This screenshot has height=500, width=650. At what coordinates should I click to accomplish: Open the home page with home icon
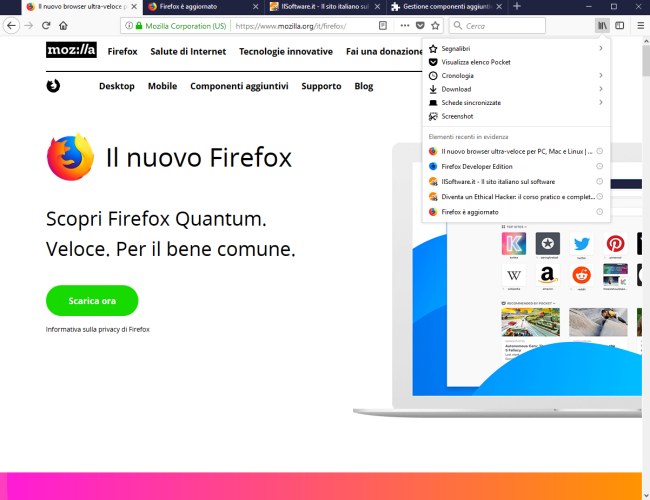63,26
